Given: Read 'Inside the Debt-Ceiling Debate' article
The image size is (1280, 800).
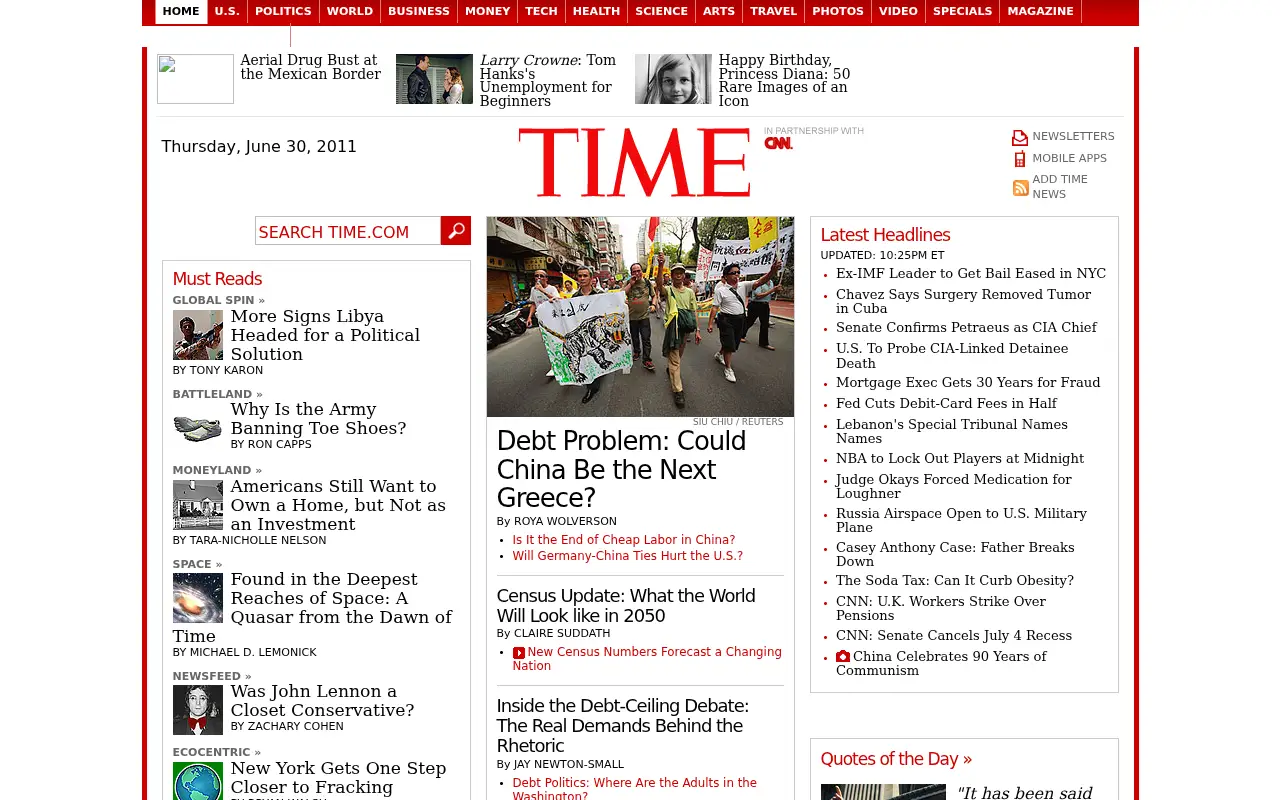Looking at the screenshot, I should point(622,726).
